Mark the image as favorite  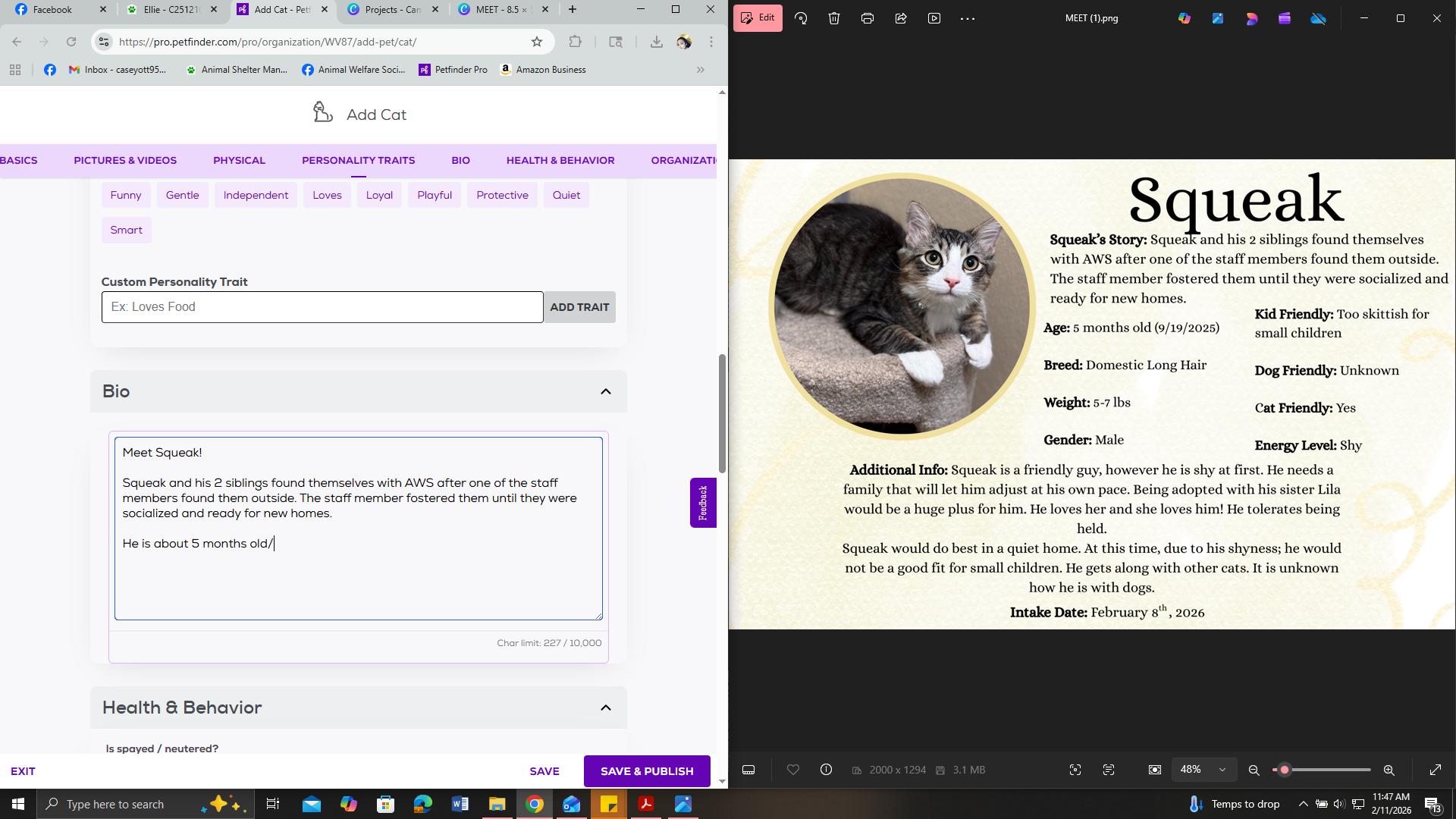click(x=793, y=770)
